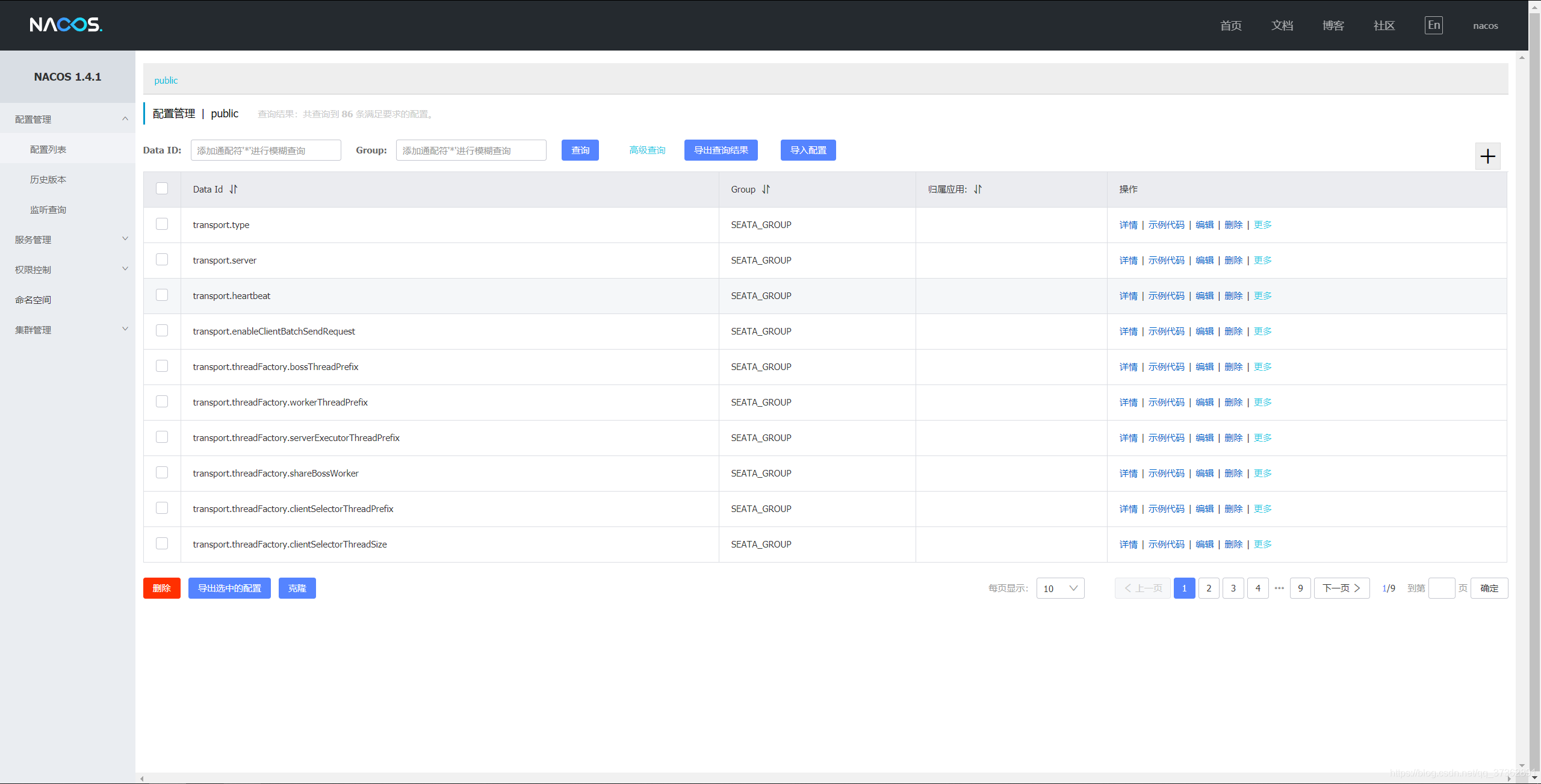Viewport: 1541px width, 784px height.
Task: Click 删除 for transport.enableClientBatchSendRequest
Action: click(1233, 332)
